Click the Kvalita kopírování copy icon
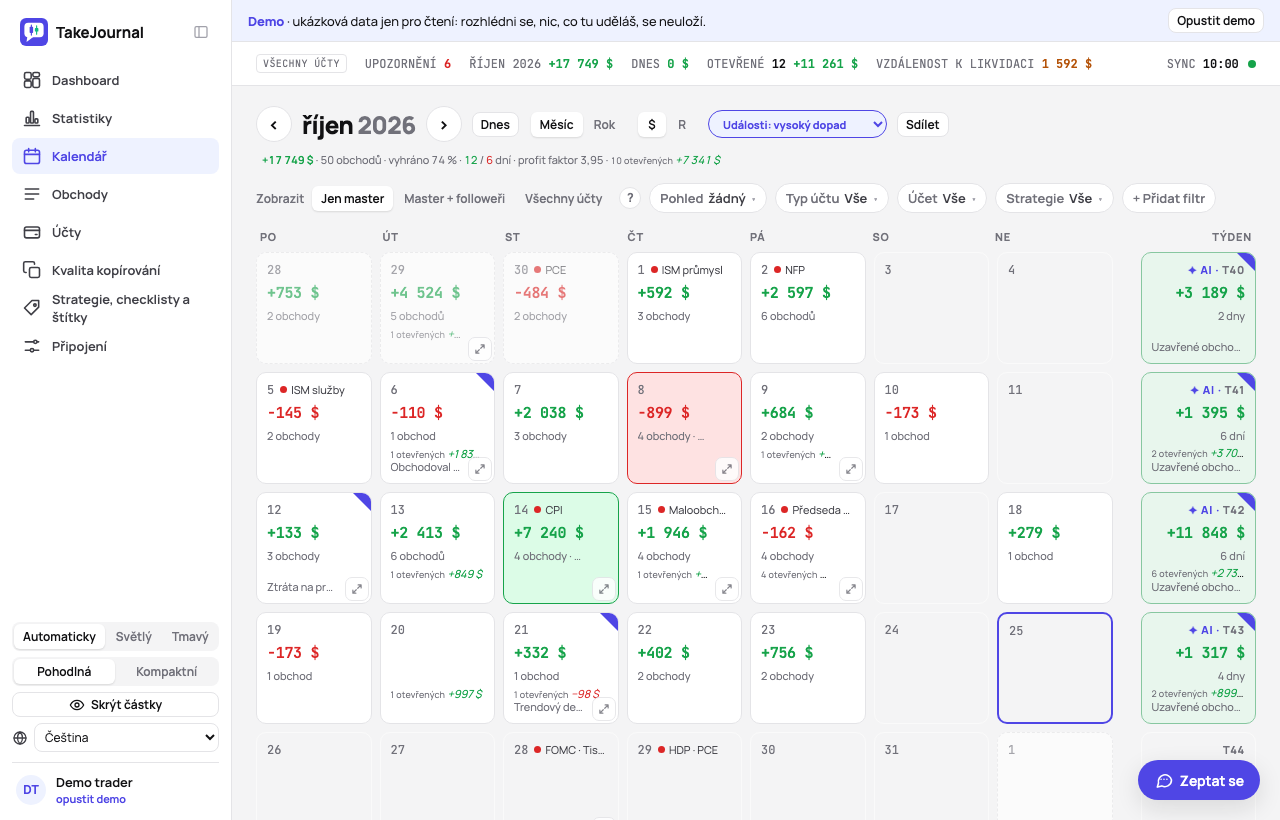The height and width of the screenshot is (820, 1280). pos(32,270)
